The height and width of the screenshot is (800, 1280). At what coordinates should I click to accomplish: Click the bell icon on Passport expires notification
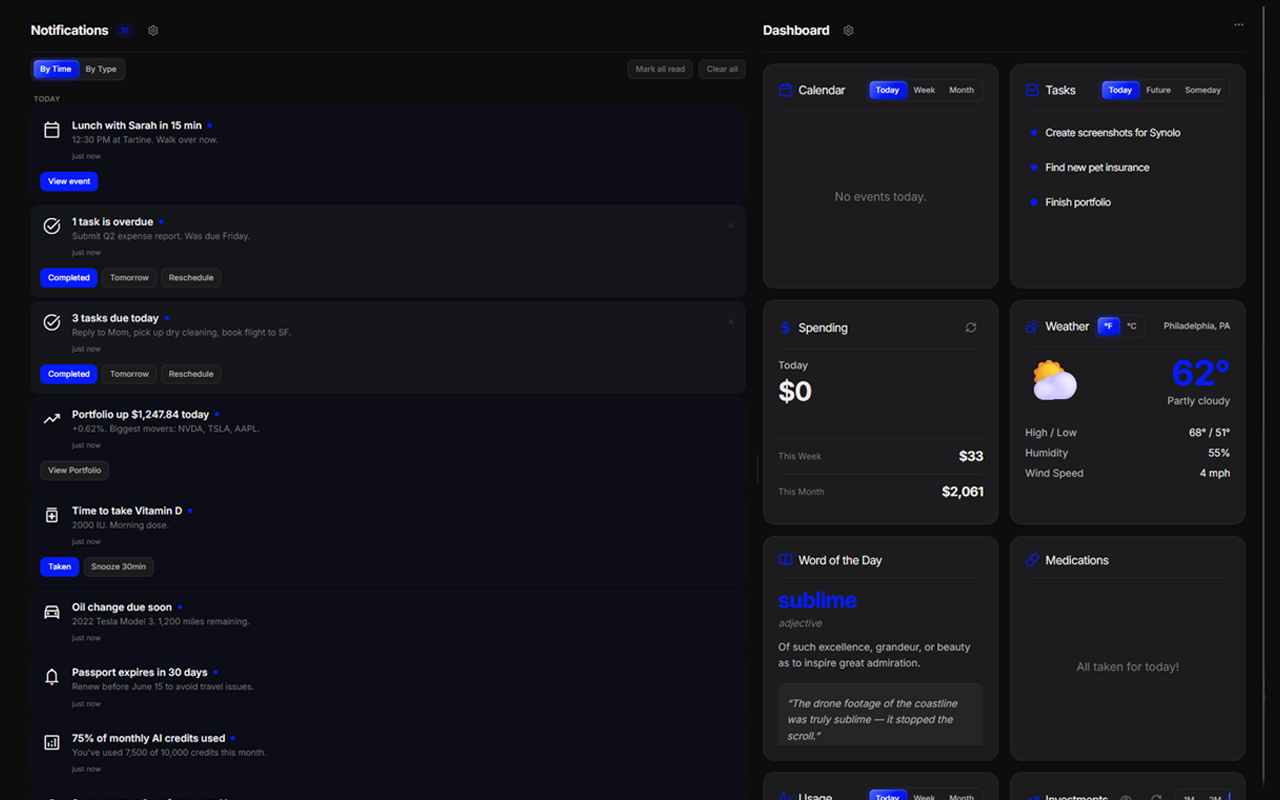point(52,677)
